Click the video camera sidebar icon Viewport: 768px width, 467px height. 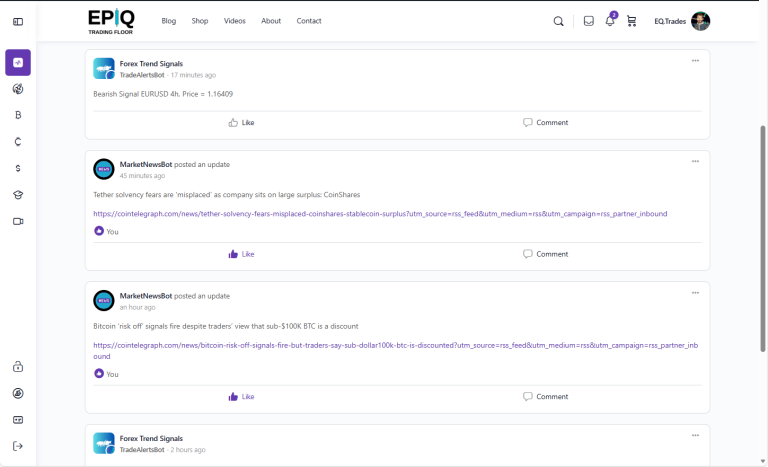(18, 221)
